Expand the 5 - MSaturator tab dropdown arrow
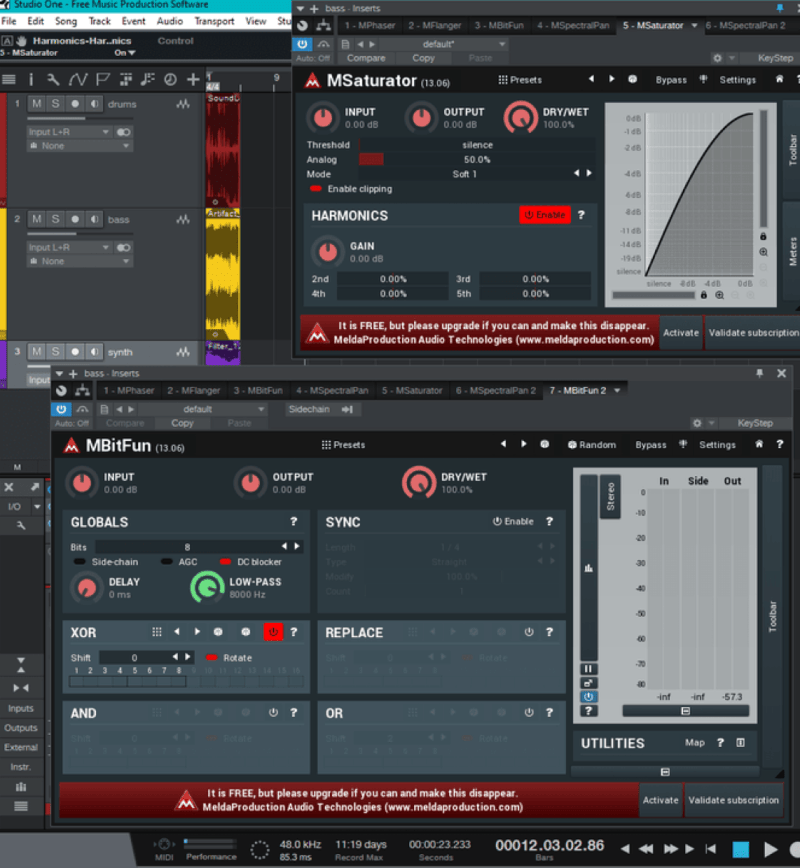800x868 pixels. (694, 25)
